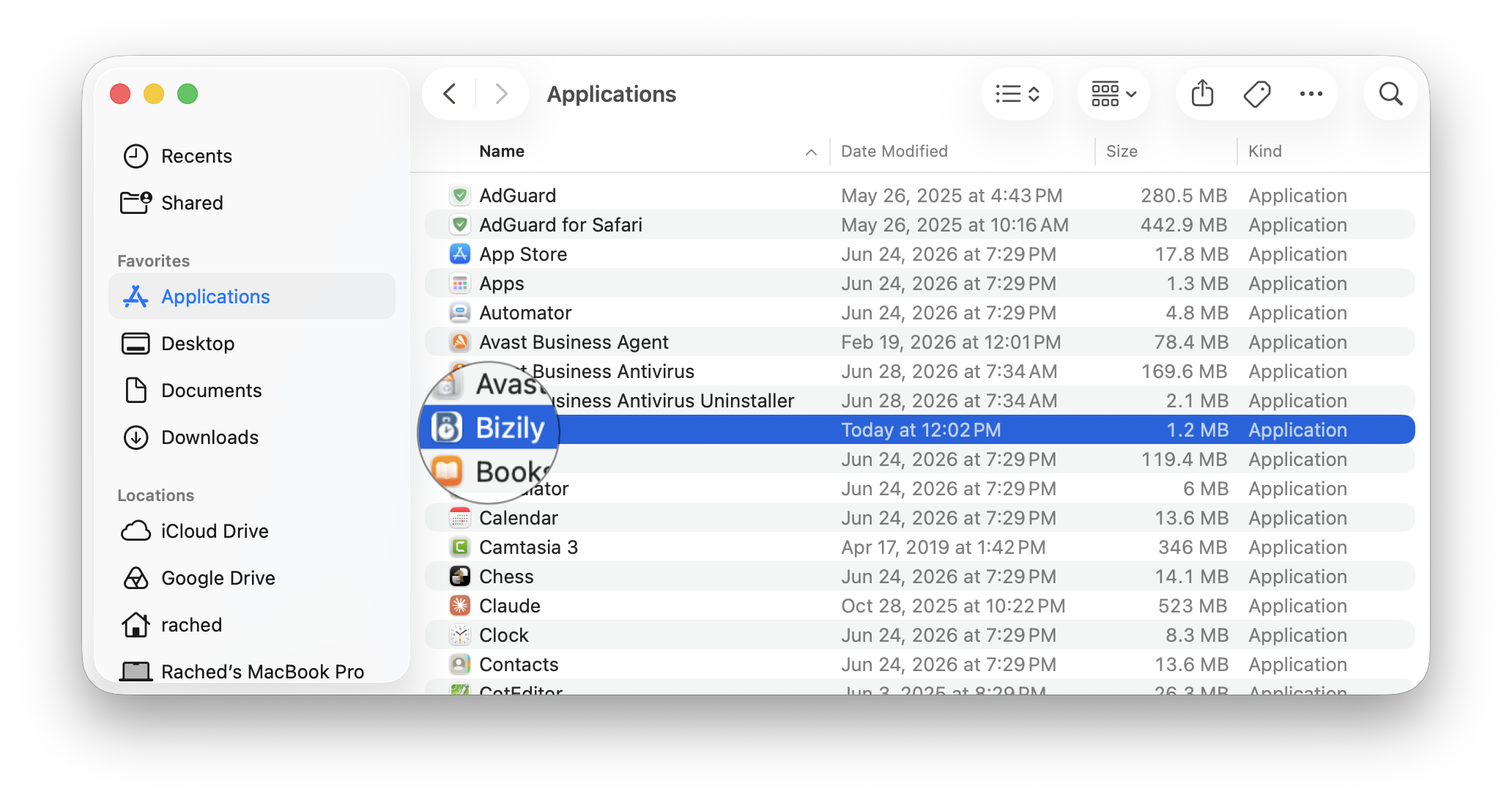Screen dimensions: 1512x803
Task: Select the Avast Business Agent name
Action: click(x=574, y=342)
